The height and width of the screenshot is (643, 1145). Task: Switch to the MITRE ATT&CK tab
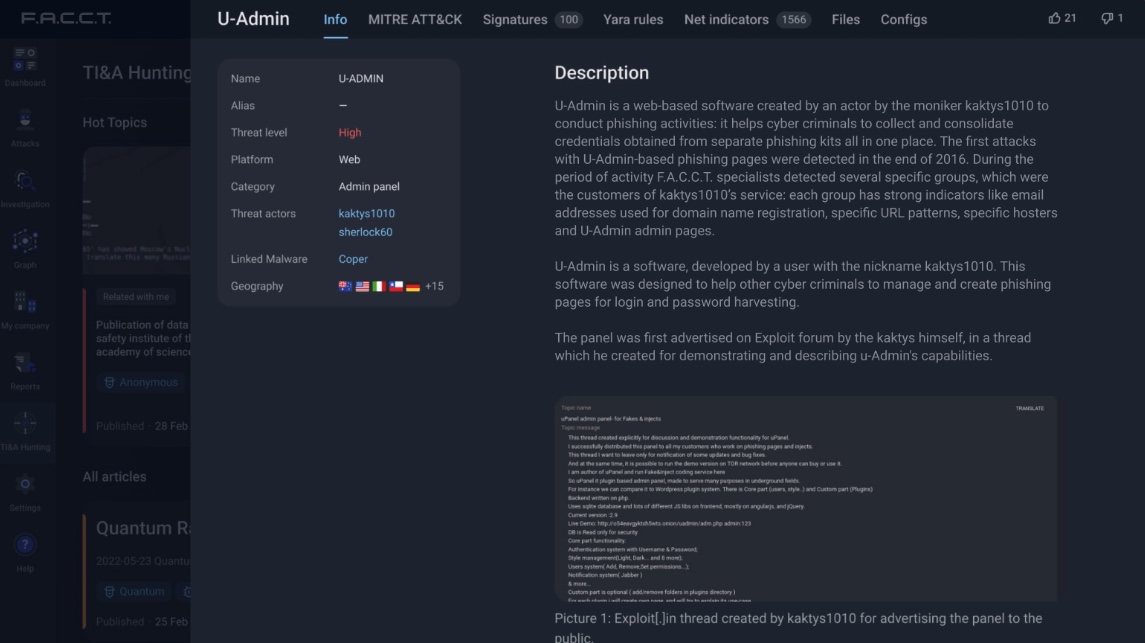pos(415,19)
